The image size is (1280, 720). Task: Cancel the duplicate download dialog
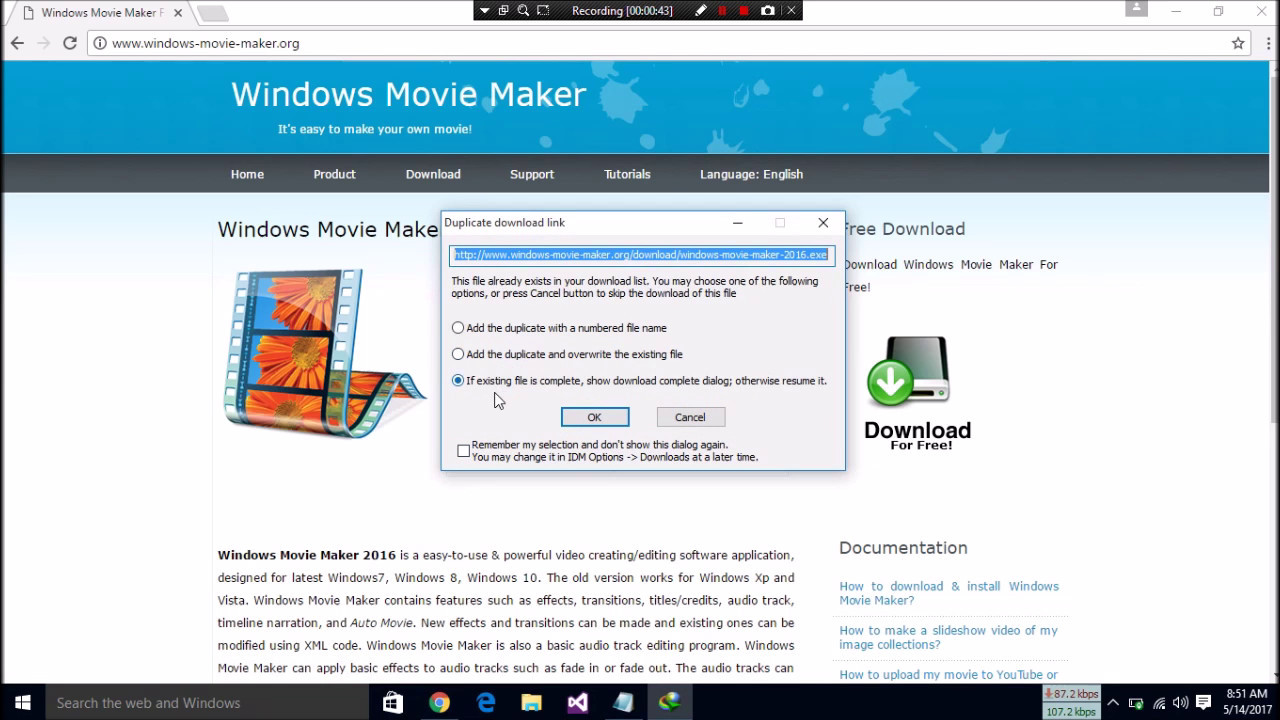point(690,417)
